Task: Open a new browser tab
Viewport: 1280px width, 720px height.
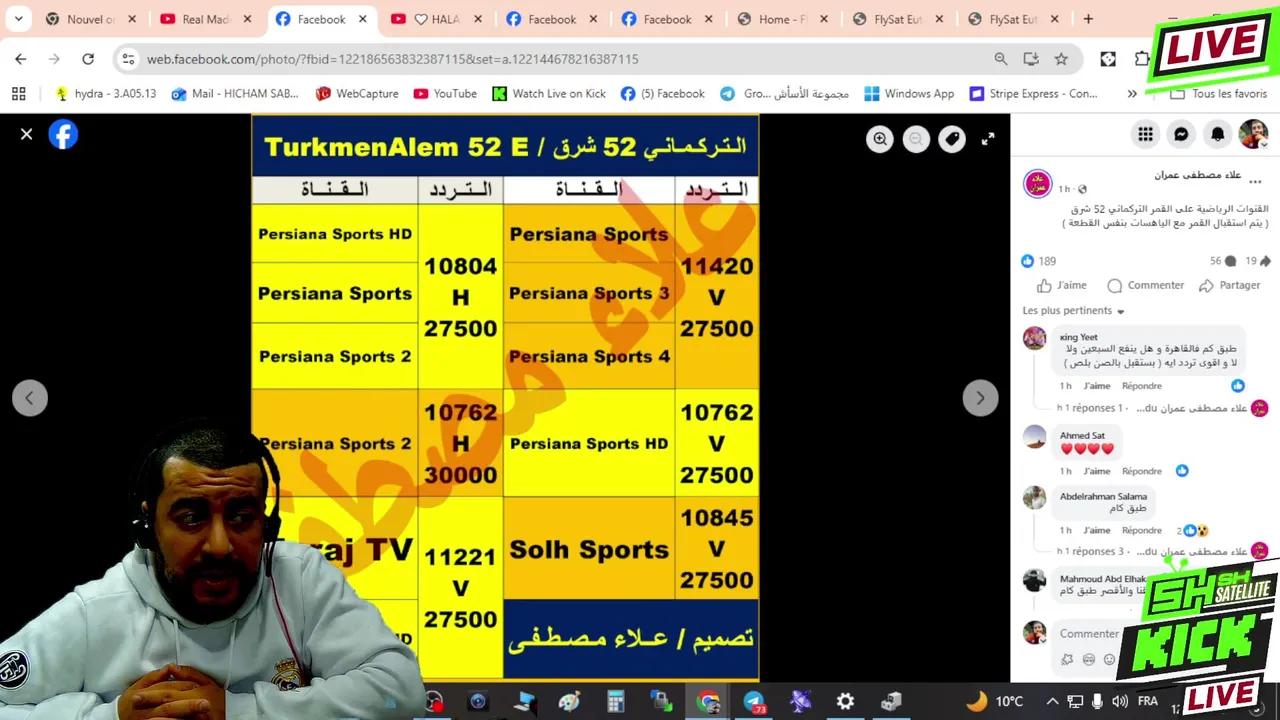Action: [1088, 19]
